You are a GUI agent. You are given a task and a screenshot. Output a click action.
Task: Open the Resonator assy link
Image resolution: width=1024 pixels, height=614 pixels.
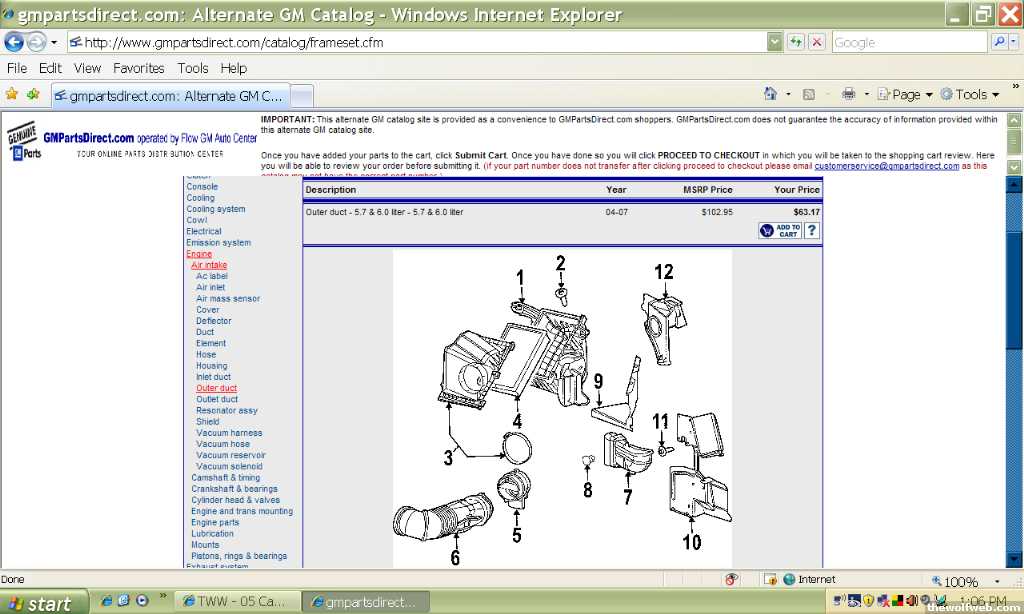coord(227,410)
